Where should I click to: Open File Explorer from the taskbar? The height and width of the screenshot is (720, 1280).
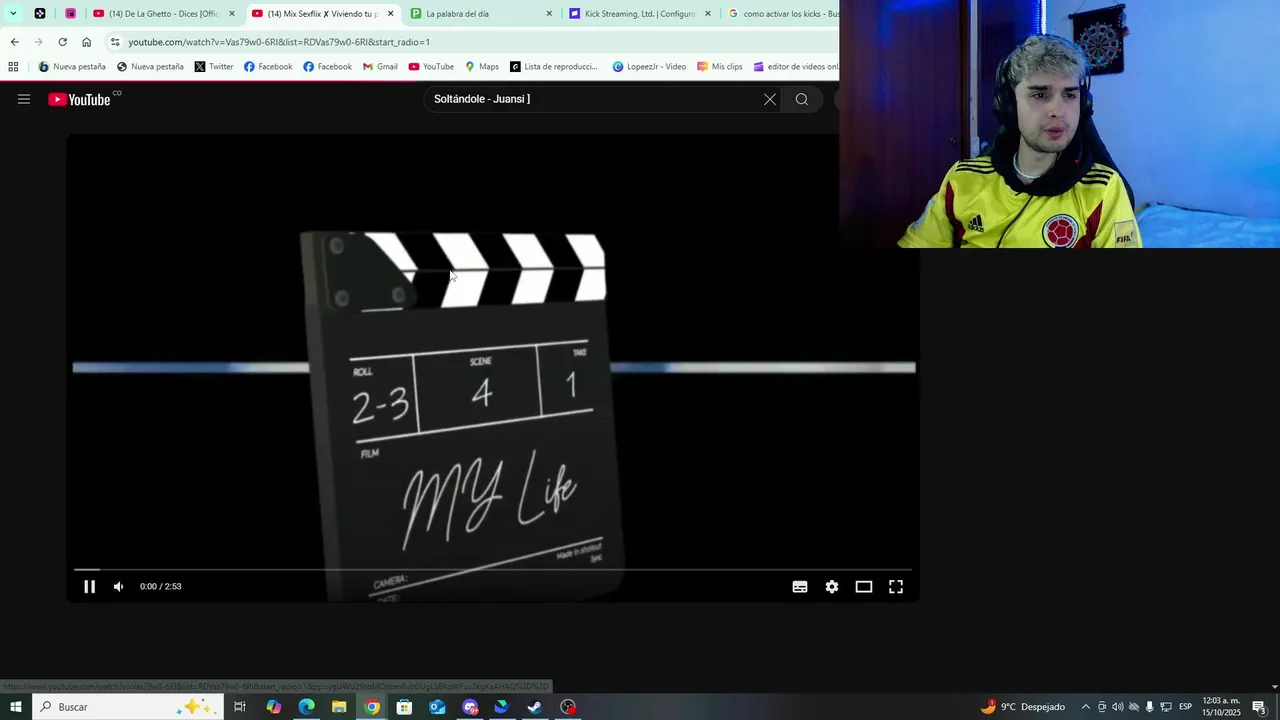coord(339,707)
